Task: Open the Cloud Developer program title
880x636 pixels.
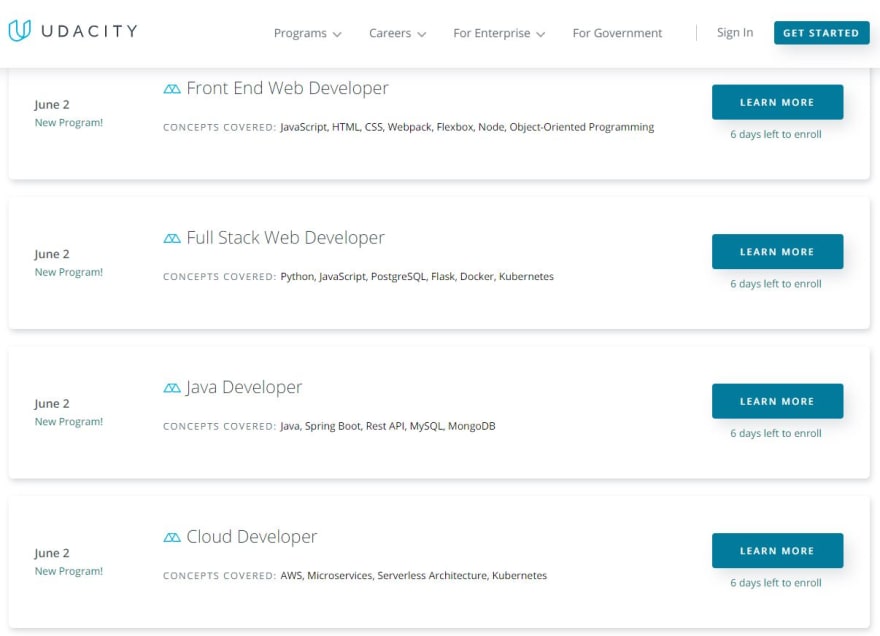Action: [x=251, y=537]
